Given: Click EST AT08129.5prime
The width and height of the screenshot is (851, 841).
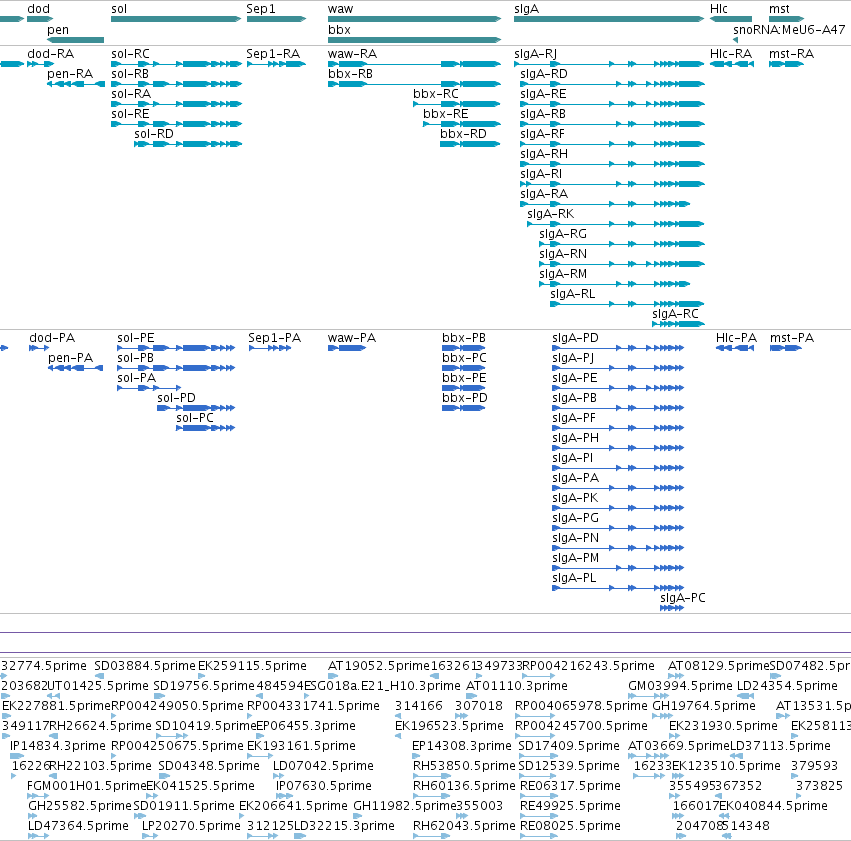Looking at the screenshot, I should click(719, 666).
